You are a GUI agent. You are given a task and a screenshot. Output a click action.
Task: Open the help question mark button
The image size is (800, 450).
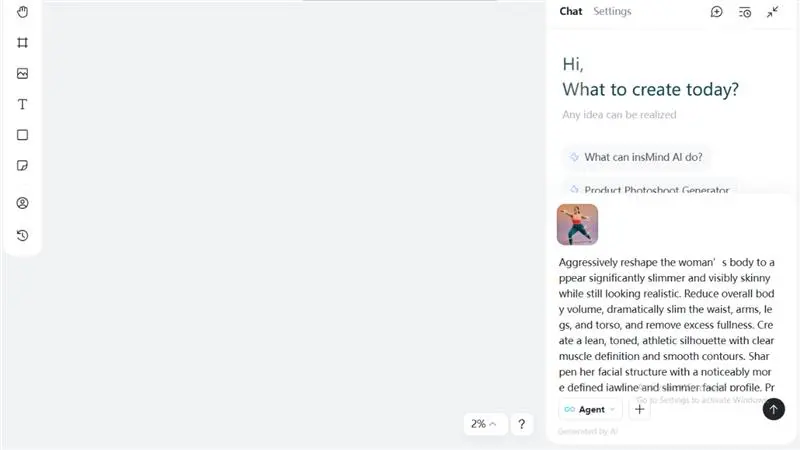(522, 424)
